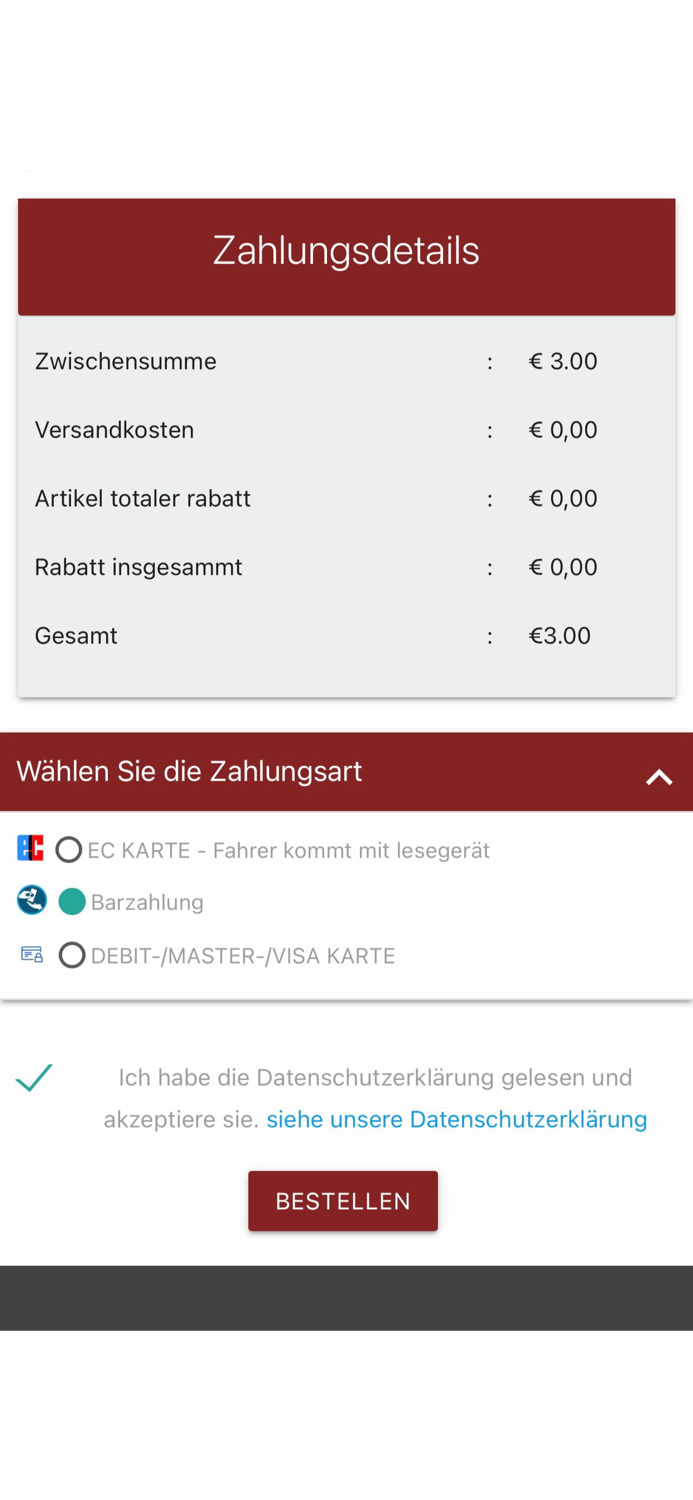The image size is (693, 1500).
Task: Collapse the Zahlungsart section with the chevron
Action: coord(658,774)
